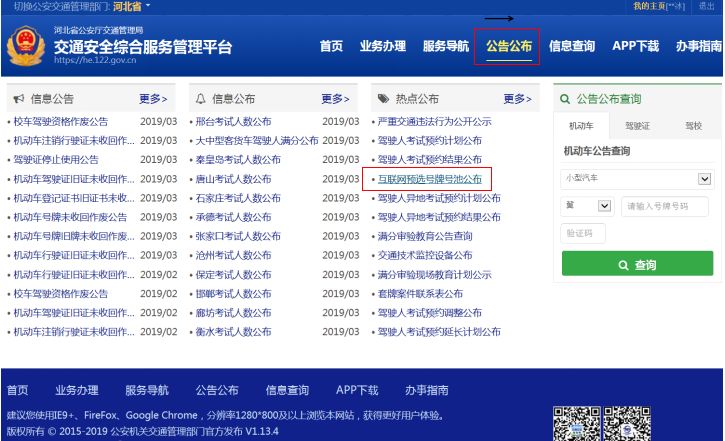The height and width of the screenshot is (441, 725).
Task: Open 衡水考试人数公布 link
Action: click(233, 331)
